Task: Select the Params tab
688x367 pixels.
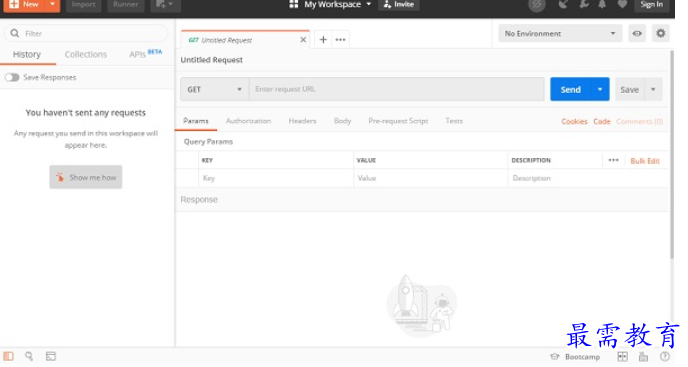Action: coord(196,121)
